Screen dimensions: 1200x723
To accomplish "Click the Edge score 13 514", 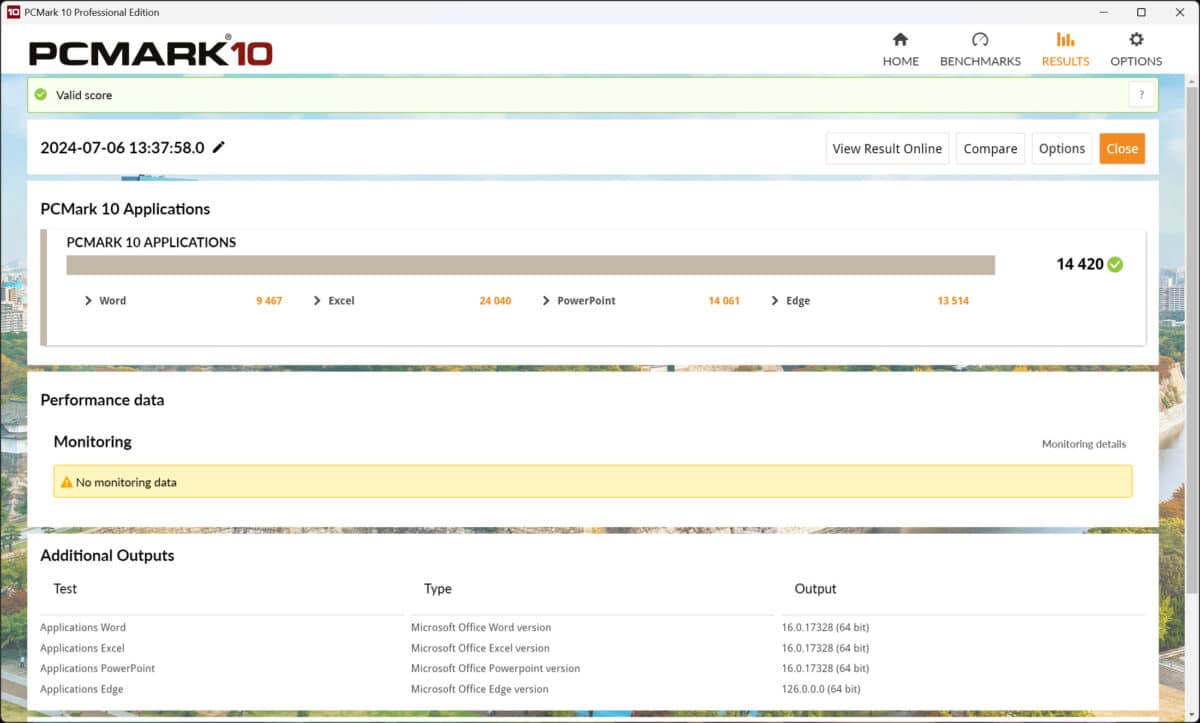I will tap(953, 301).
